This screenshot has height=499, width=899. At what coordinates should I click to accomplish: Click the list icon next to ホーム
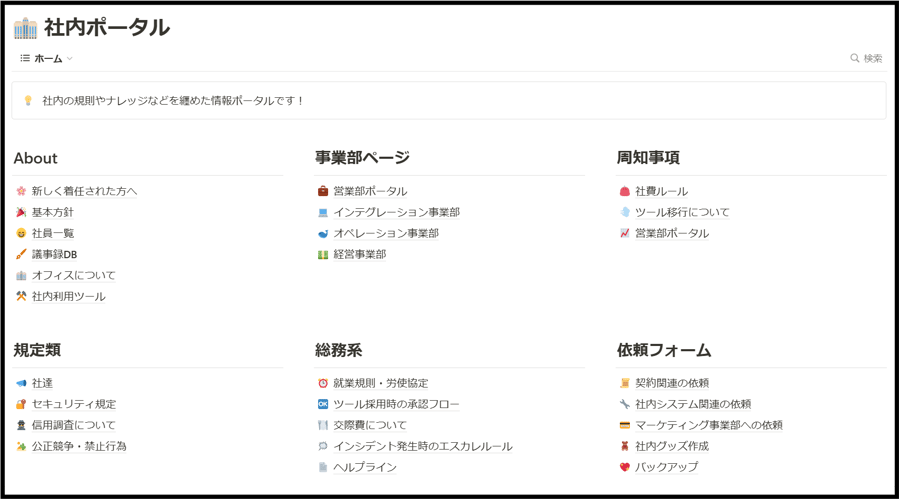pyautogui.click(x=25, y=59)
